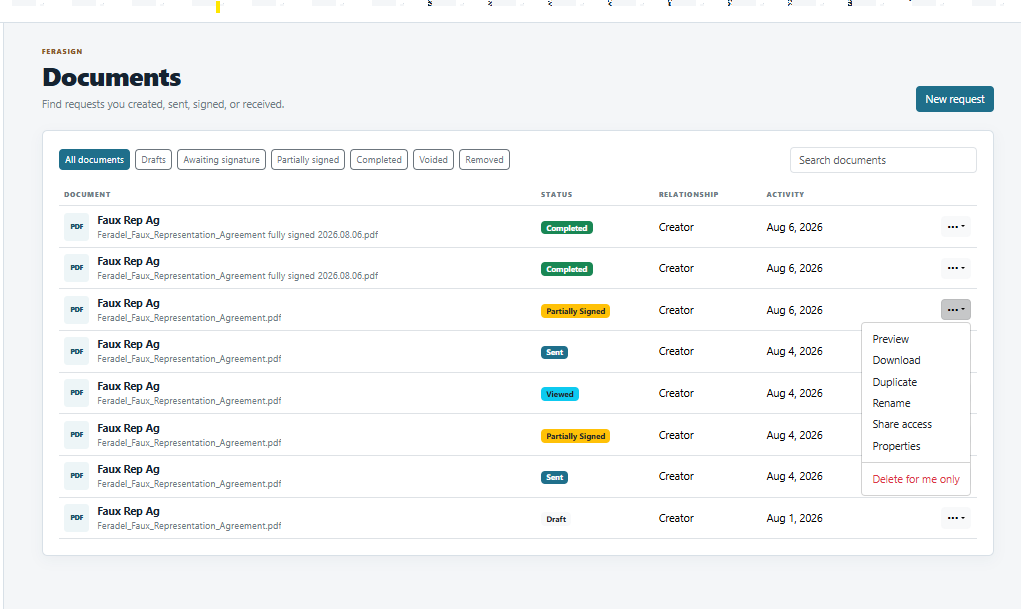Show the All documents filter
This screenshot has height=609, width=1021.
click(94, 160)
